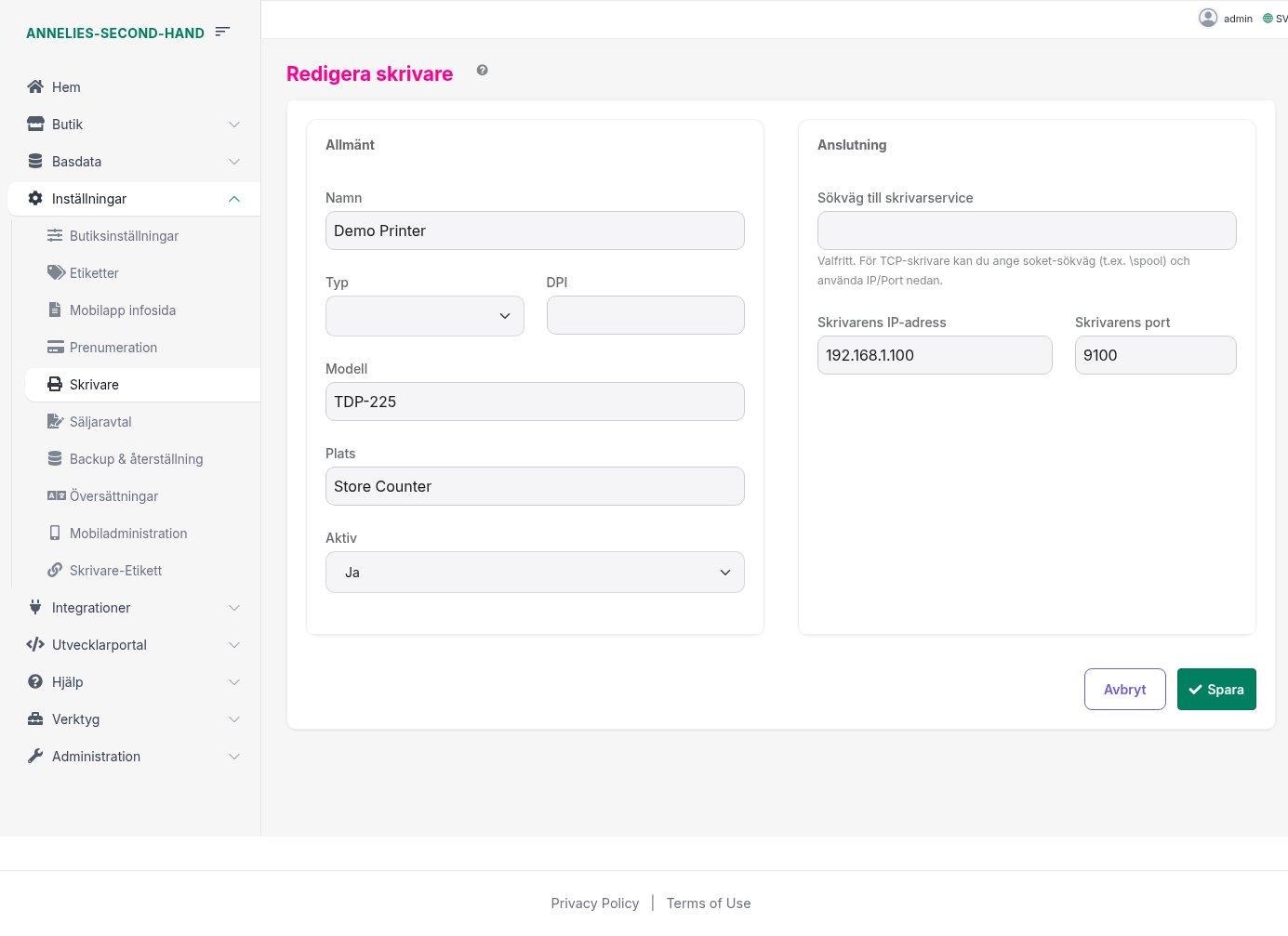Open the language globe selector SV
This screenshot has width=1288, height=936.
point(1274,19)
